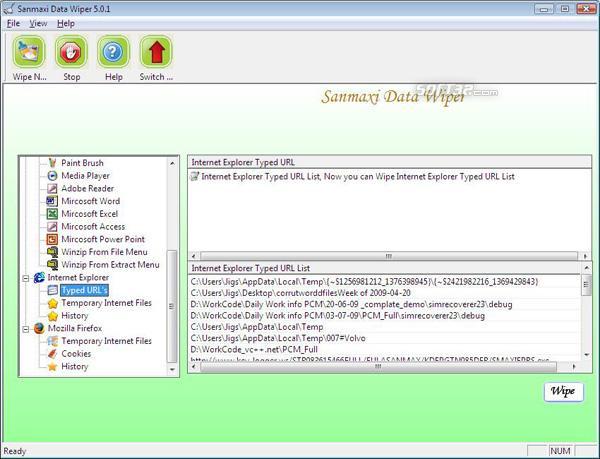The image size is (600, 459).
Task: Select the corrutworddfilesWeek of 2009-04-20 entry
Action: point(300,293)
